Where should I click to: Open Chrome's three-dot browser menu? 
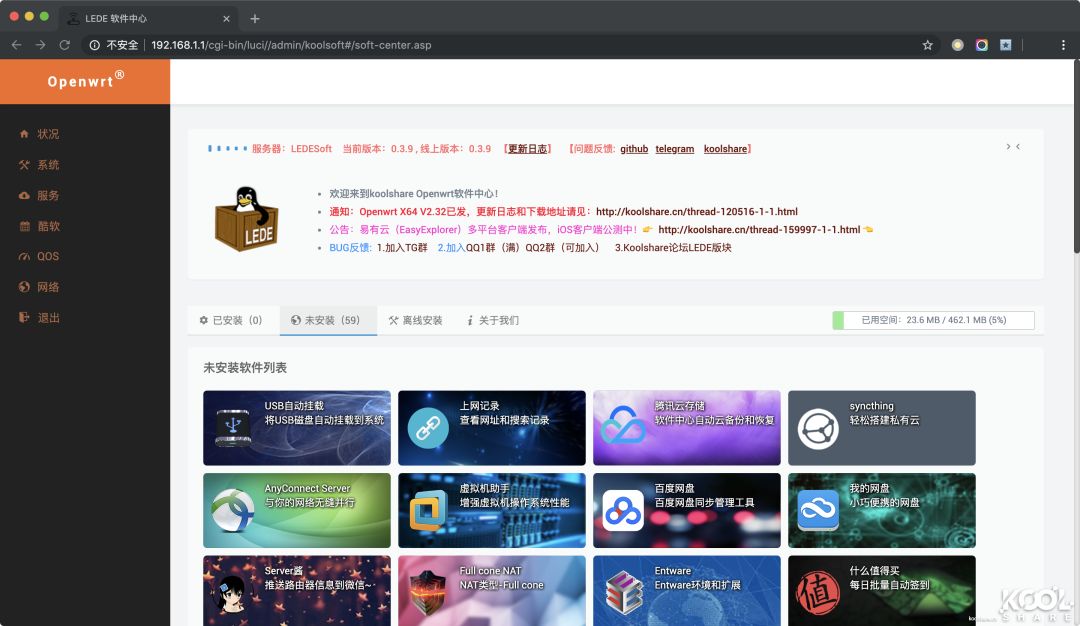click(1063, 45)
